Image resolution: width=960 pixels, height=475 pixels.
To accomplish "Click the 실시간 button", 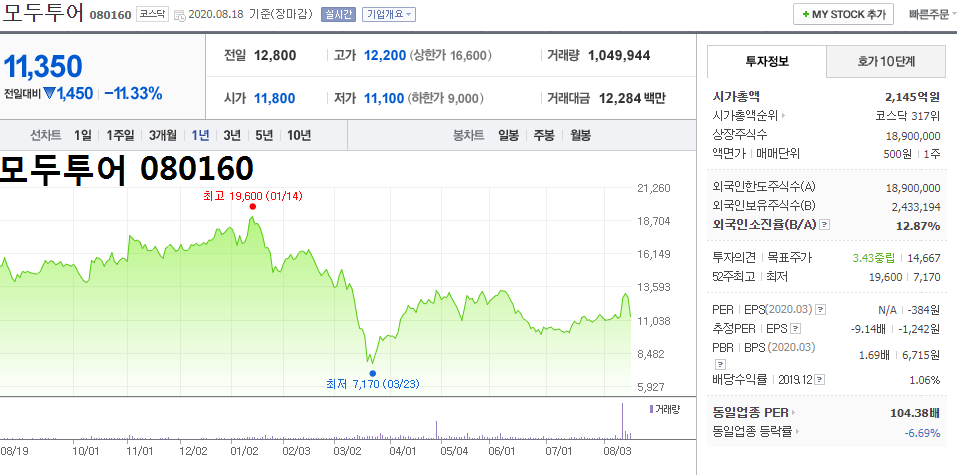I will point(338,15).
